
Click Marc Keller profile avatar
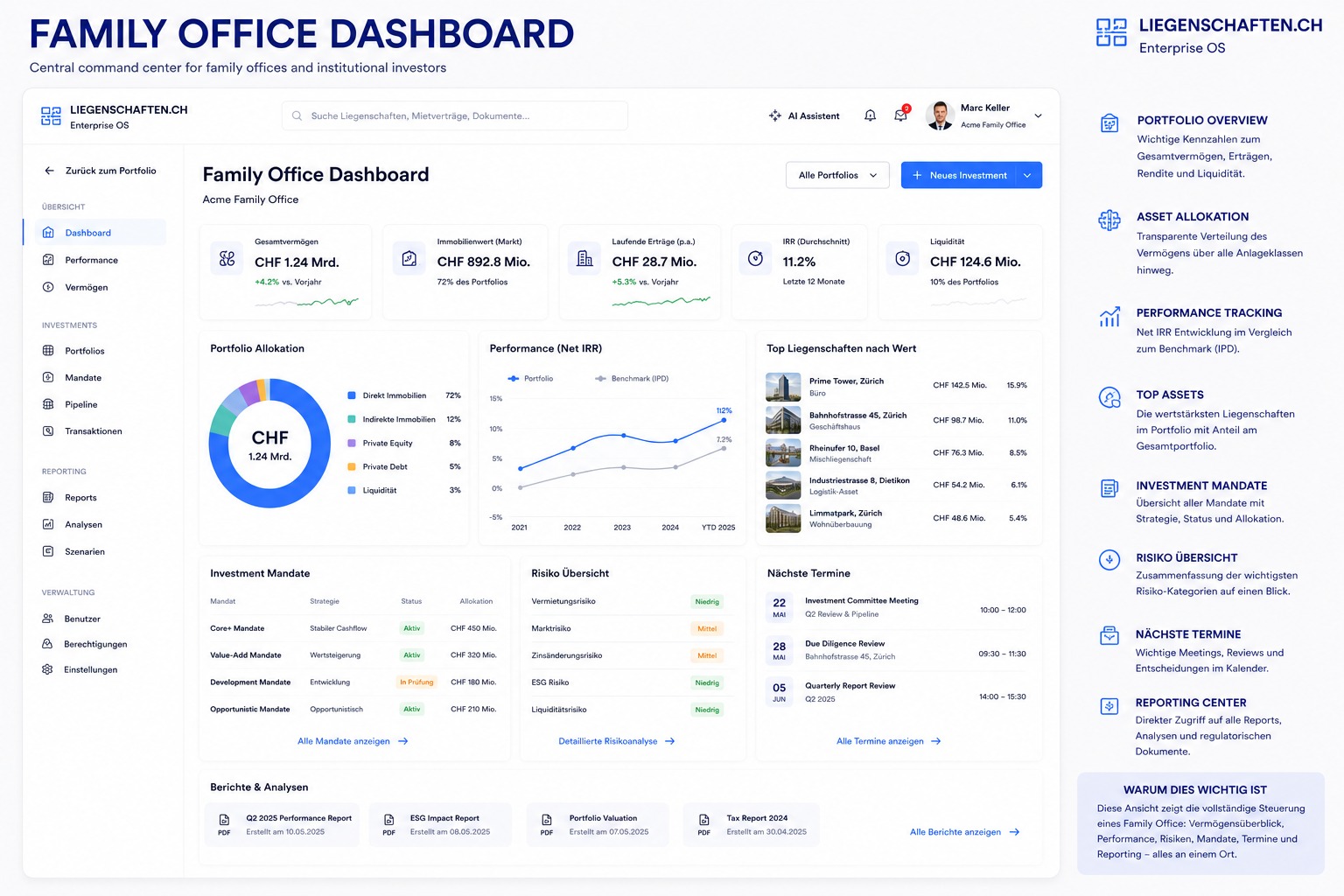(940, 115)
